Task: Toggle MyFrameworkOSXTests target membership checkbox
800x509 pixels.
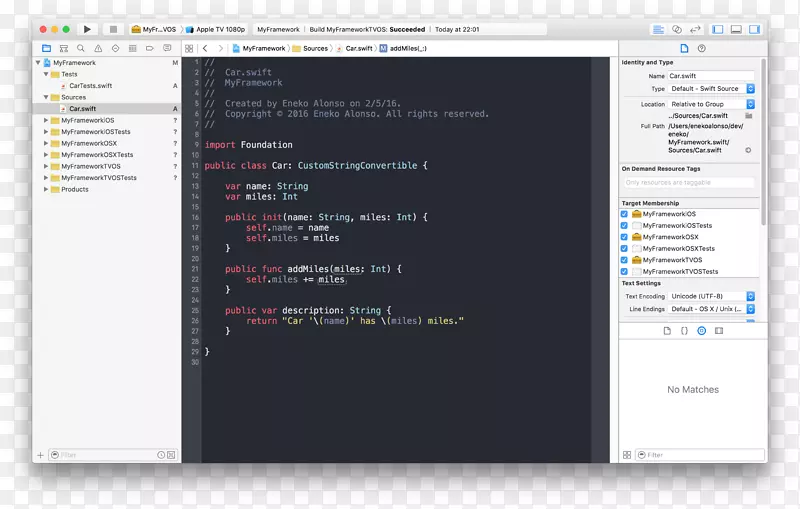Action: [625, 248]
